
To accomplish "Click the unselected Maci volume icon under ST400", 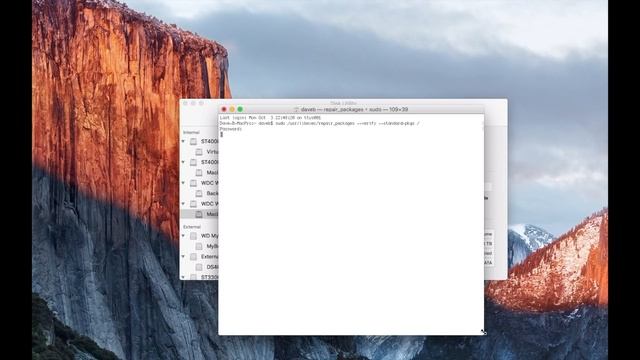I will pos(199,173).
